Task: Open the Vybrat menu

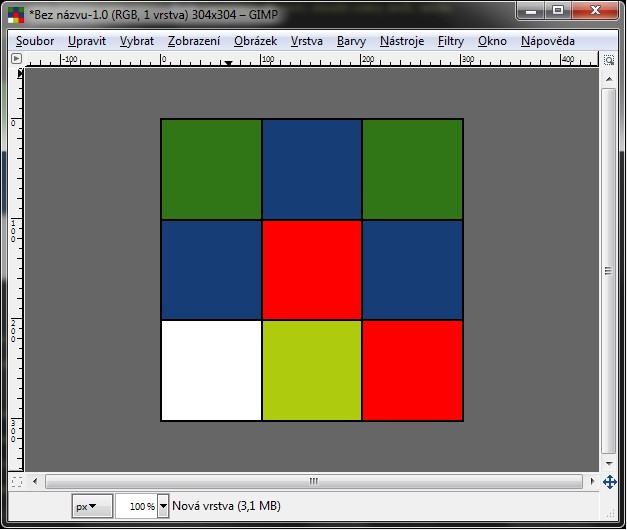Action: 137,41
